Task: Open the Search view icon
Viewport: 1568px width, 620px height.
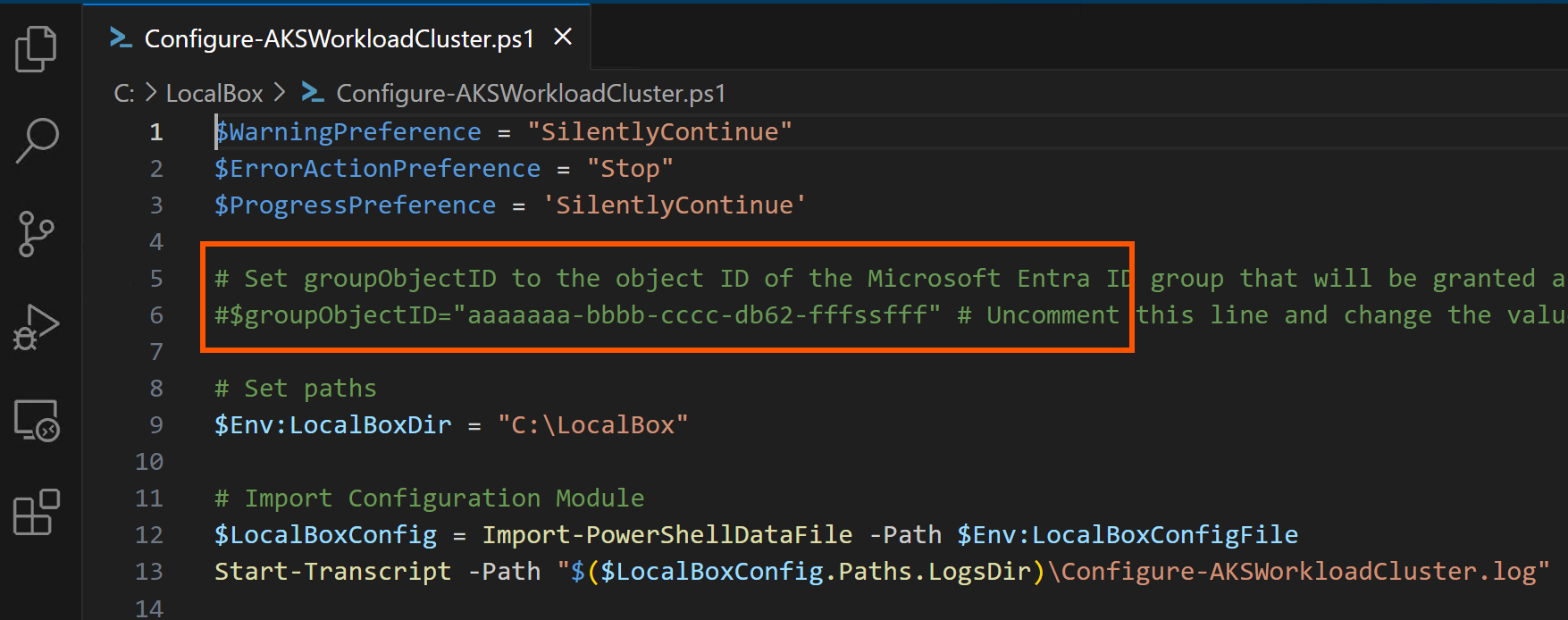Action: click(x=37, y=141)
